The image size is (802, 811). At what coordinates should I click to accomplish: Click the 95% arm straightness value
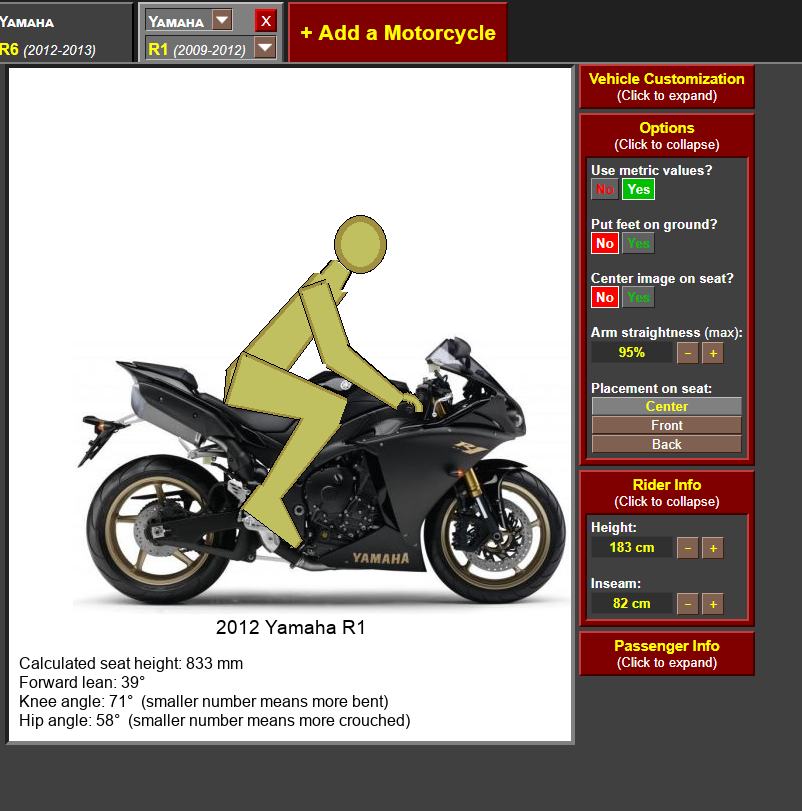[632, 353]
